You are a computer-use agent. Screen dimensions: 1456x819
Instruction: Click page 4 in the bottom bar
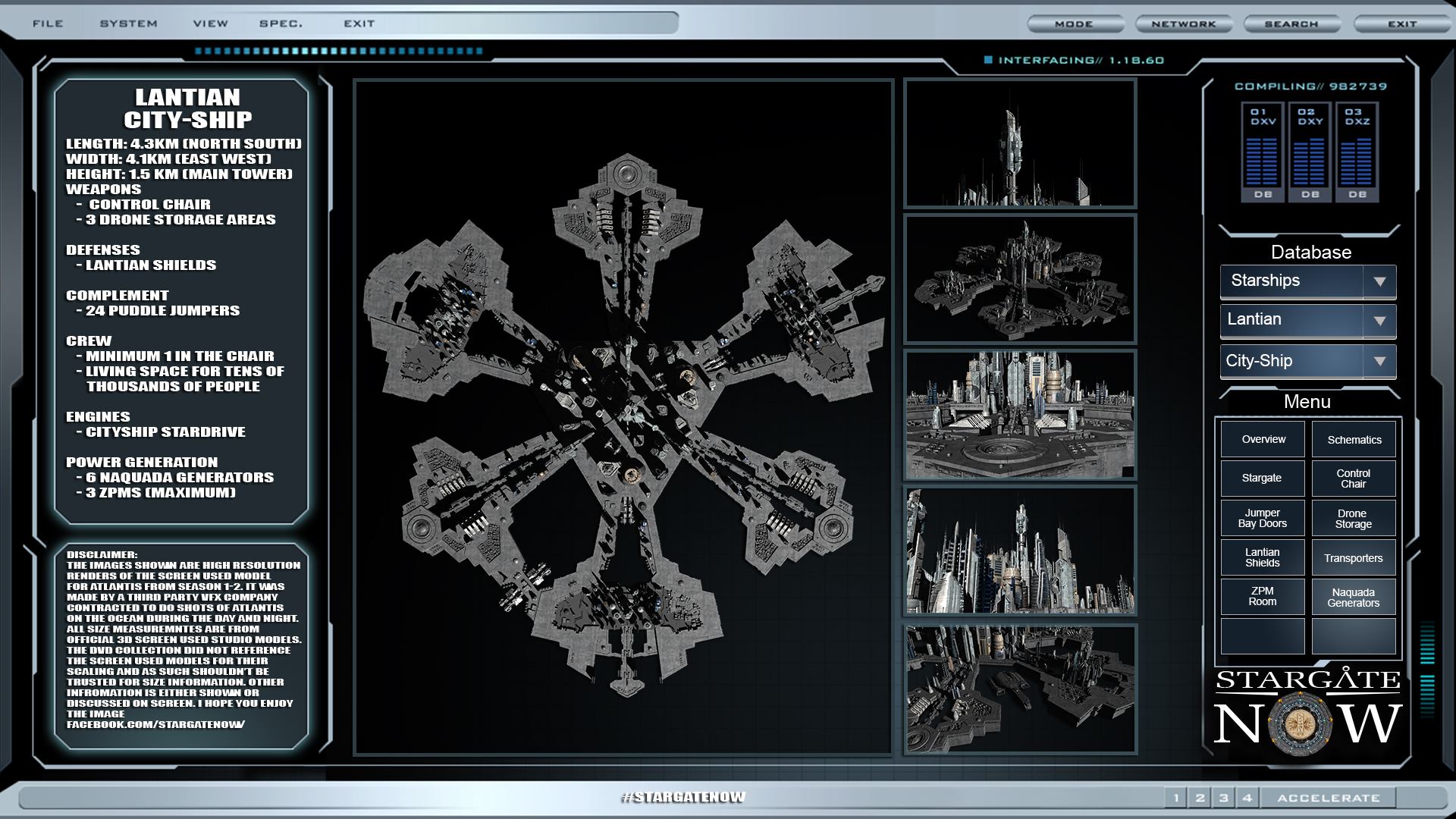[x=1247, y=798]
